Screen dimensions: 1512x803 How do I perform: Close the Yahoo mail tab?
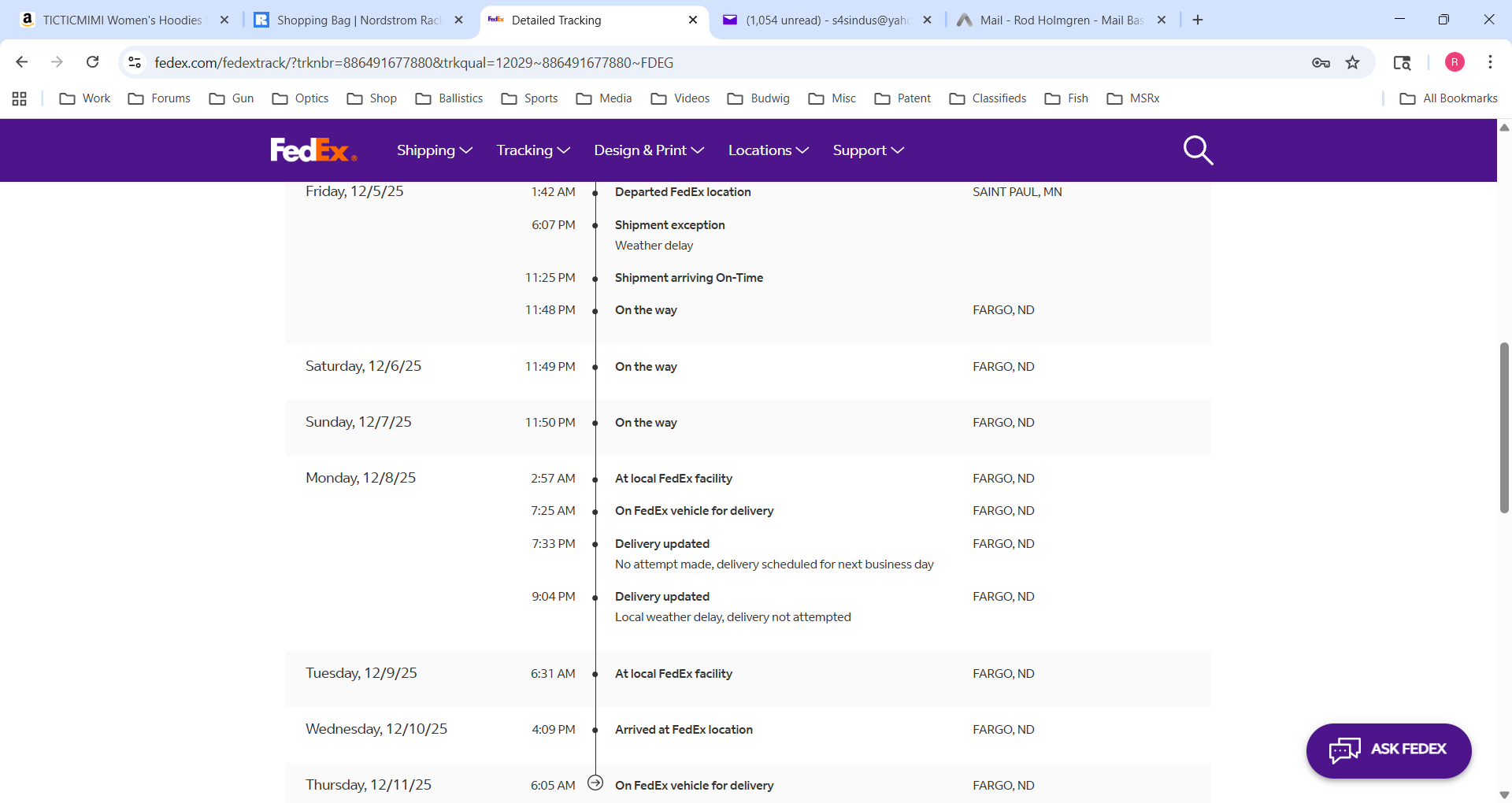click(x=928, y=20)
